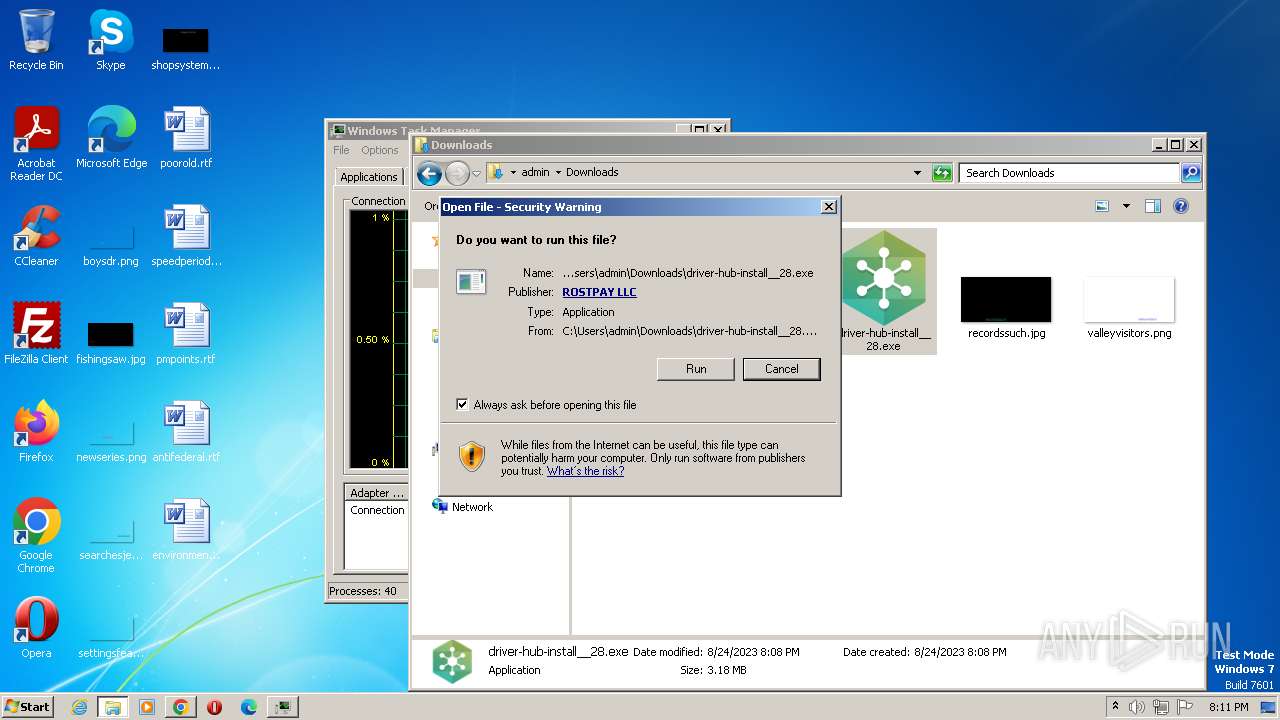Launch Skype from the desktop
This screenshot has width=1280, height=720.
click(110, 40)
